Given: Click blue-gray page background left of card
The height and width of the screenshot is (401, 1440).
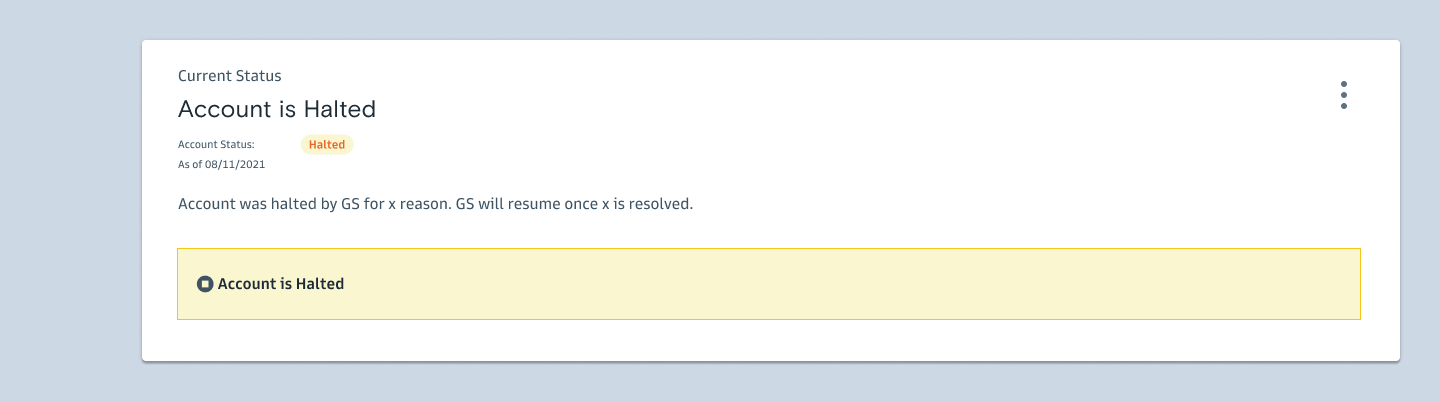Looking at the screenshot, I should click(x=70, y=200).
